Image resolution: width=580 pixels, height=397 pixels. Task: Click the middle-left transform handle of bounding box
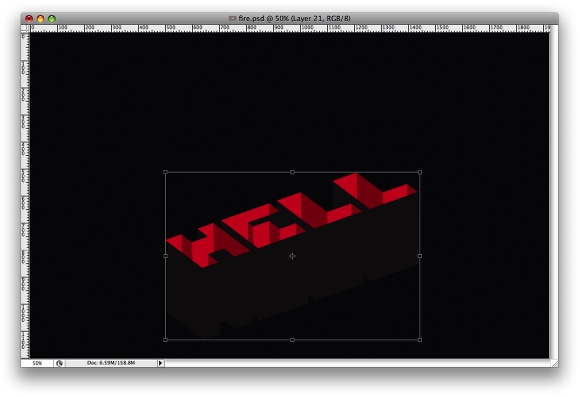click(165, 256)
